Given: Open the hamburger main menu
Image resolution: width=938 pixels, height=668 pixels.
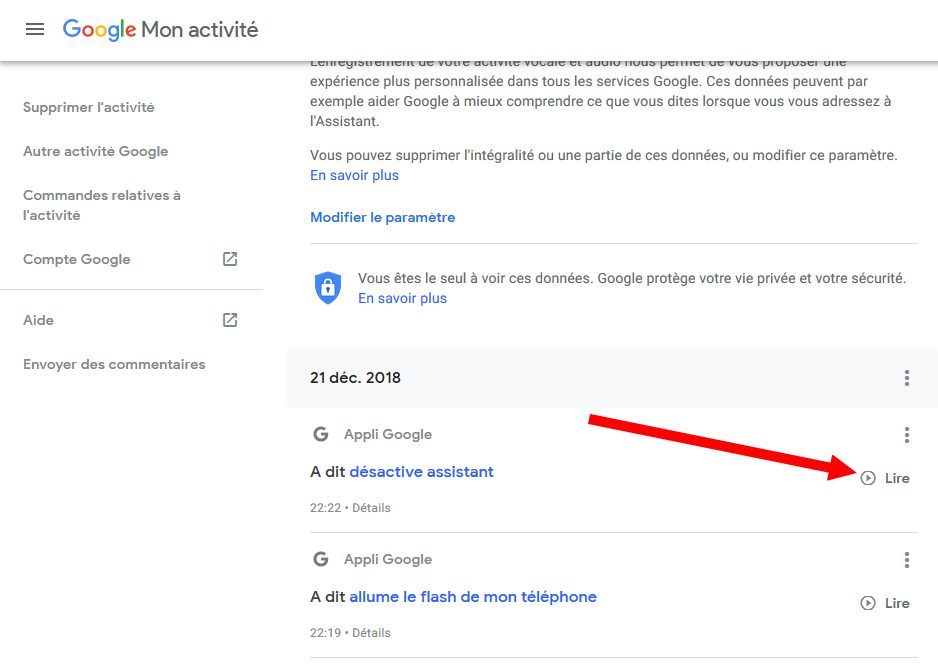Looking at the screenshot, I should [x=35, y=29].
